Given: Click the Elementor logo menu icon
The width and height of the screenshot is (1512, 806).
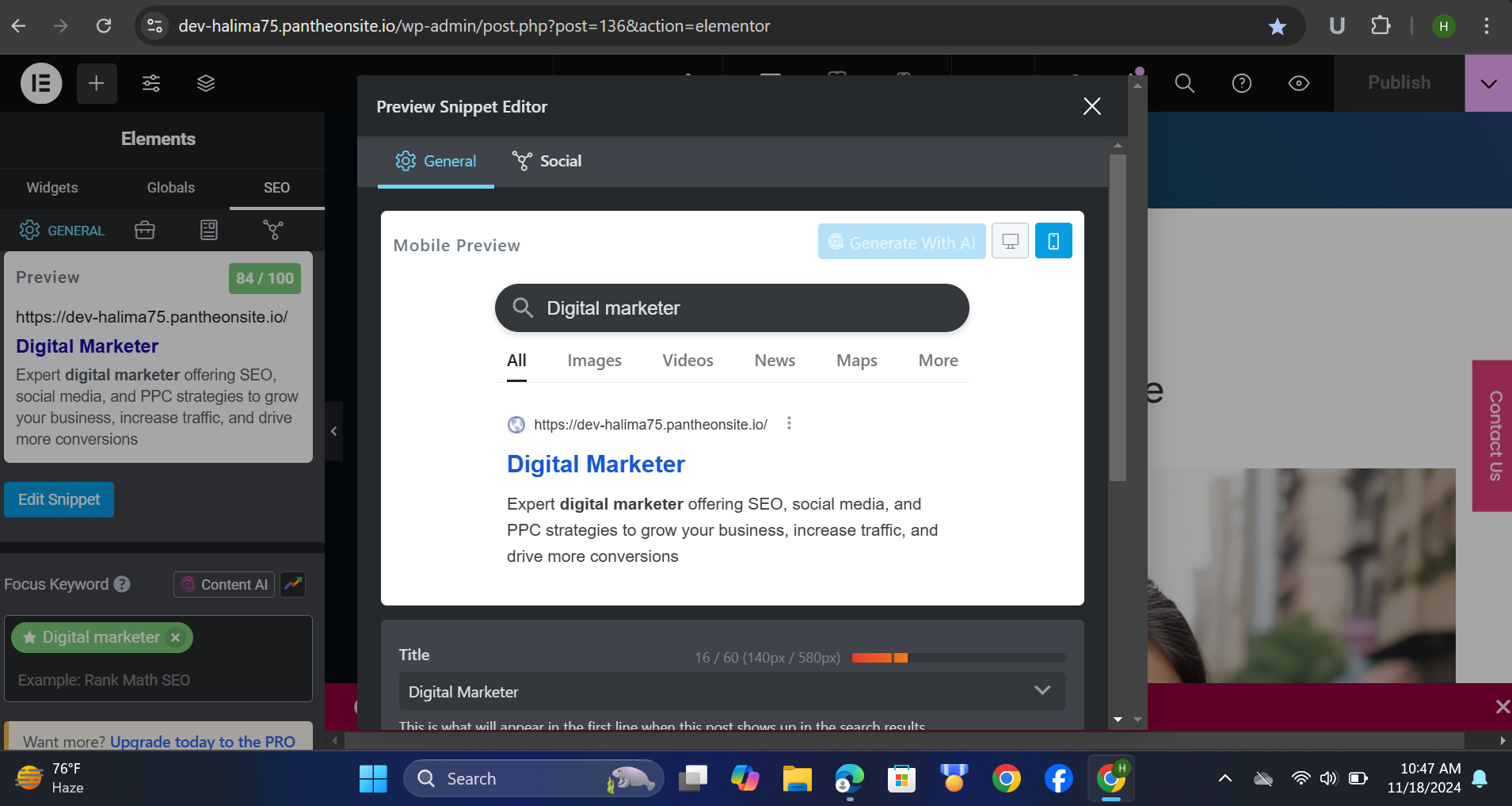Looking at the screenshot, I should coord(41,83).
